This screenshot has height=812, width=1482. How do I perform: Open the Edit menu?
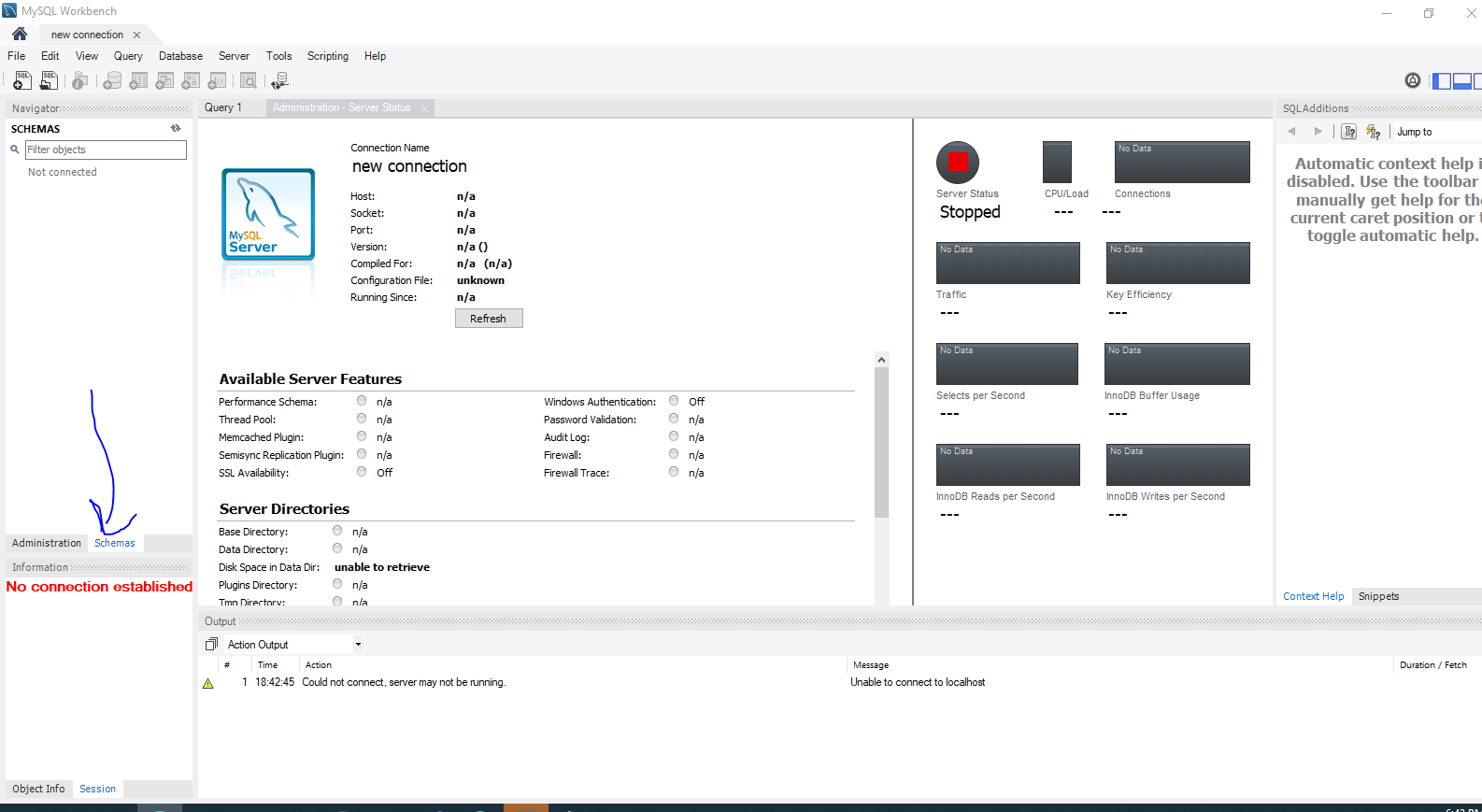pyautogui.click(x=50, y=56)
